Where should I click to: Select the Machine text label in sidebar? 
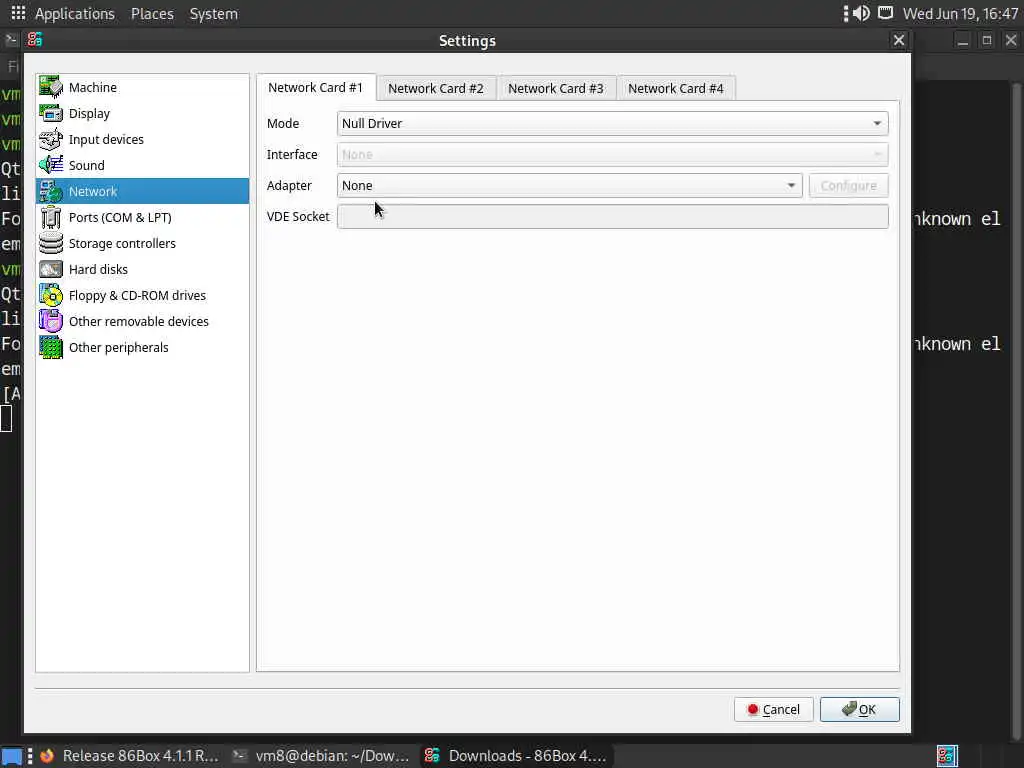[93, 88]
